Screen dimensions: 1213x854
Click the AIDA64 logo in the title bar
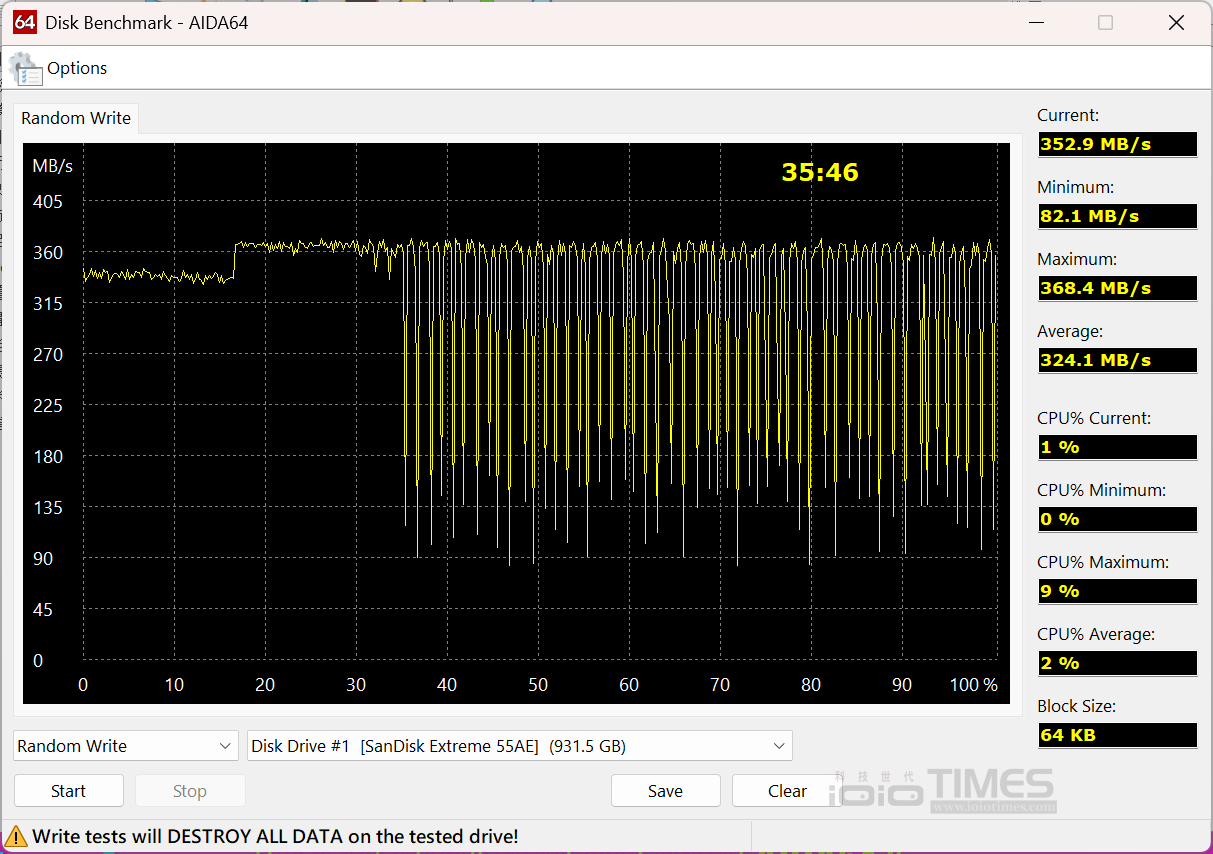click(x=25, y=22)
